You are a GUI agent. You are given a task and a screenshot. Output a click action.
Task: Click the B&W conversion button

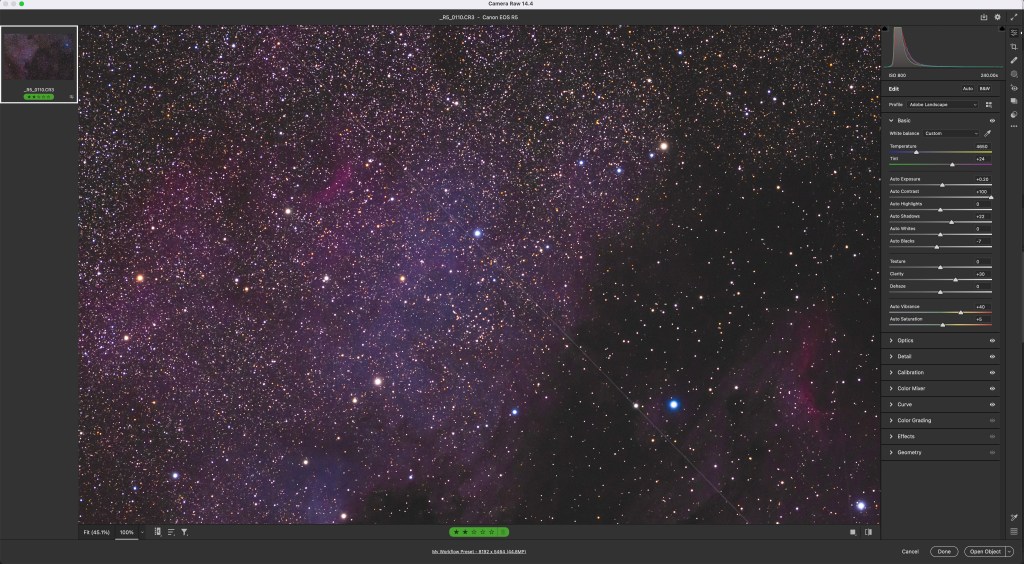click(984, 89)
